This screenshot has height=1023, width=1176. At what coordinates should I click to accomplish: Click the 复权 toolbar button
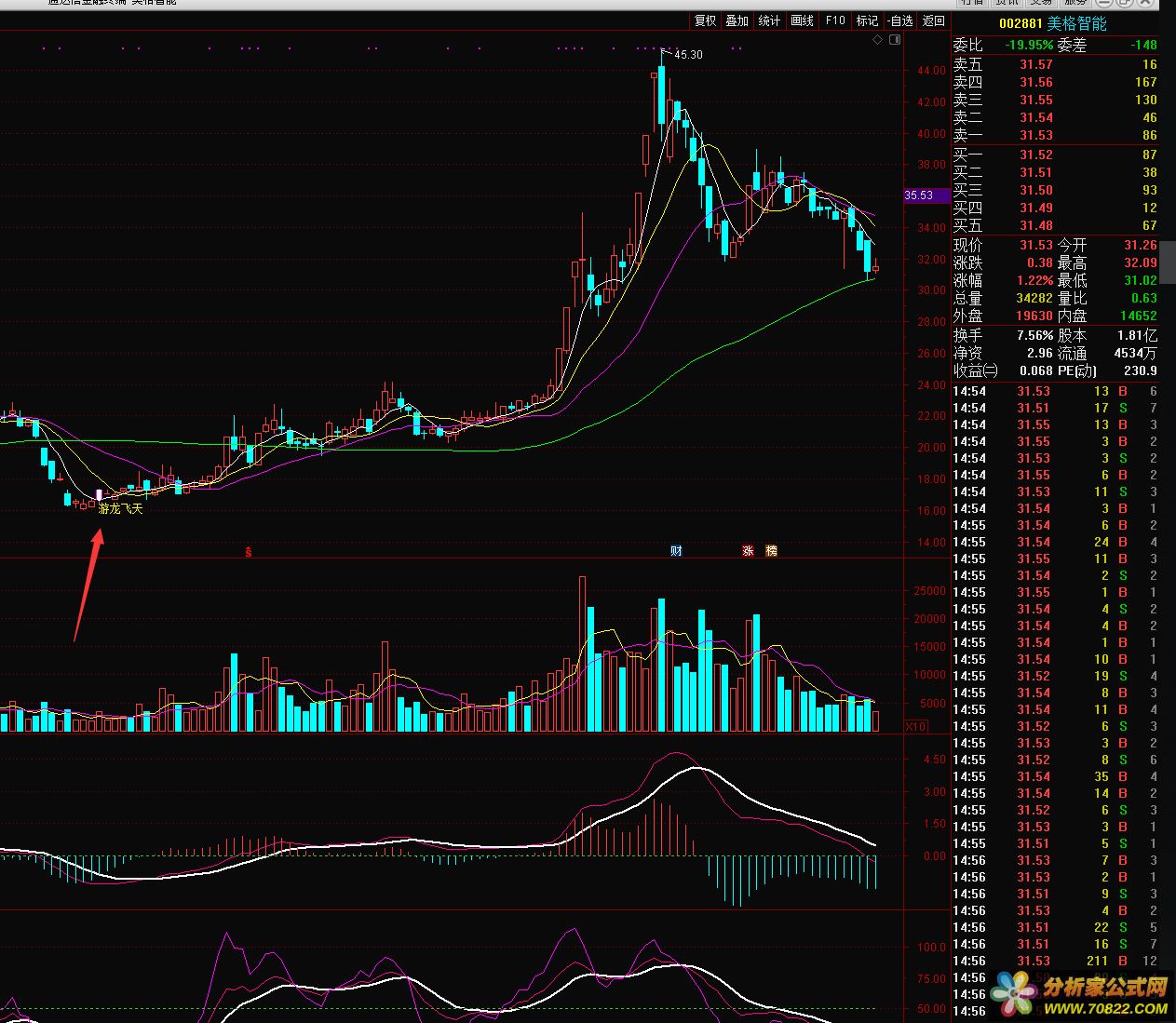point(705,20)
